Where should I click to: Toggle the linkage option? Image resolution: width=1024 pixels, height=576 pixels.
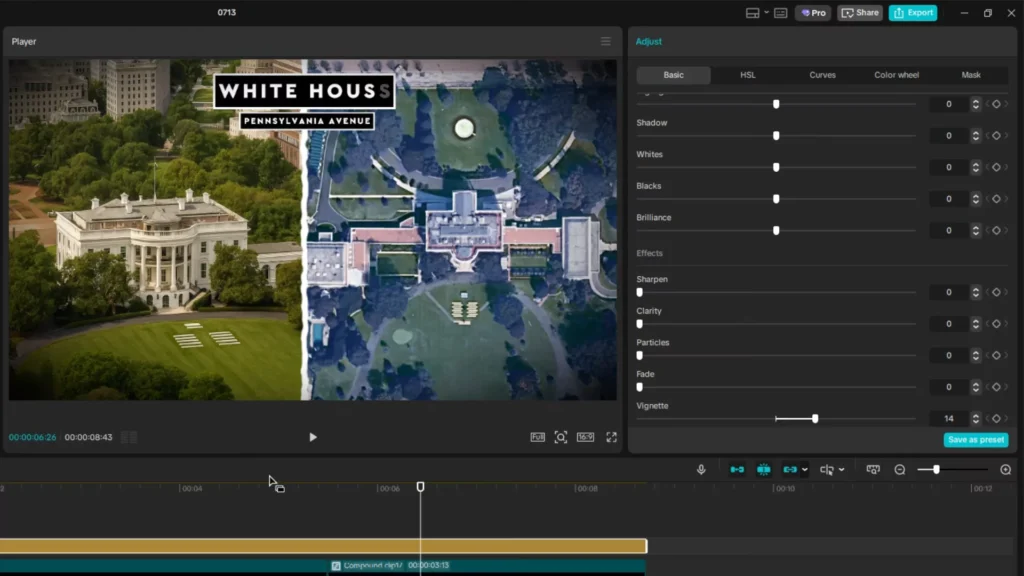(x=790, y=470)
